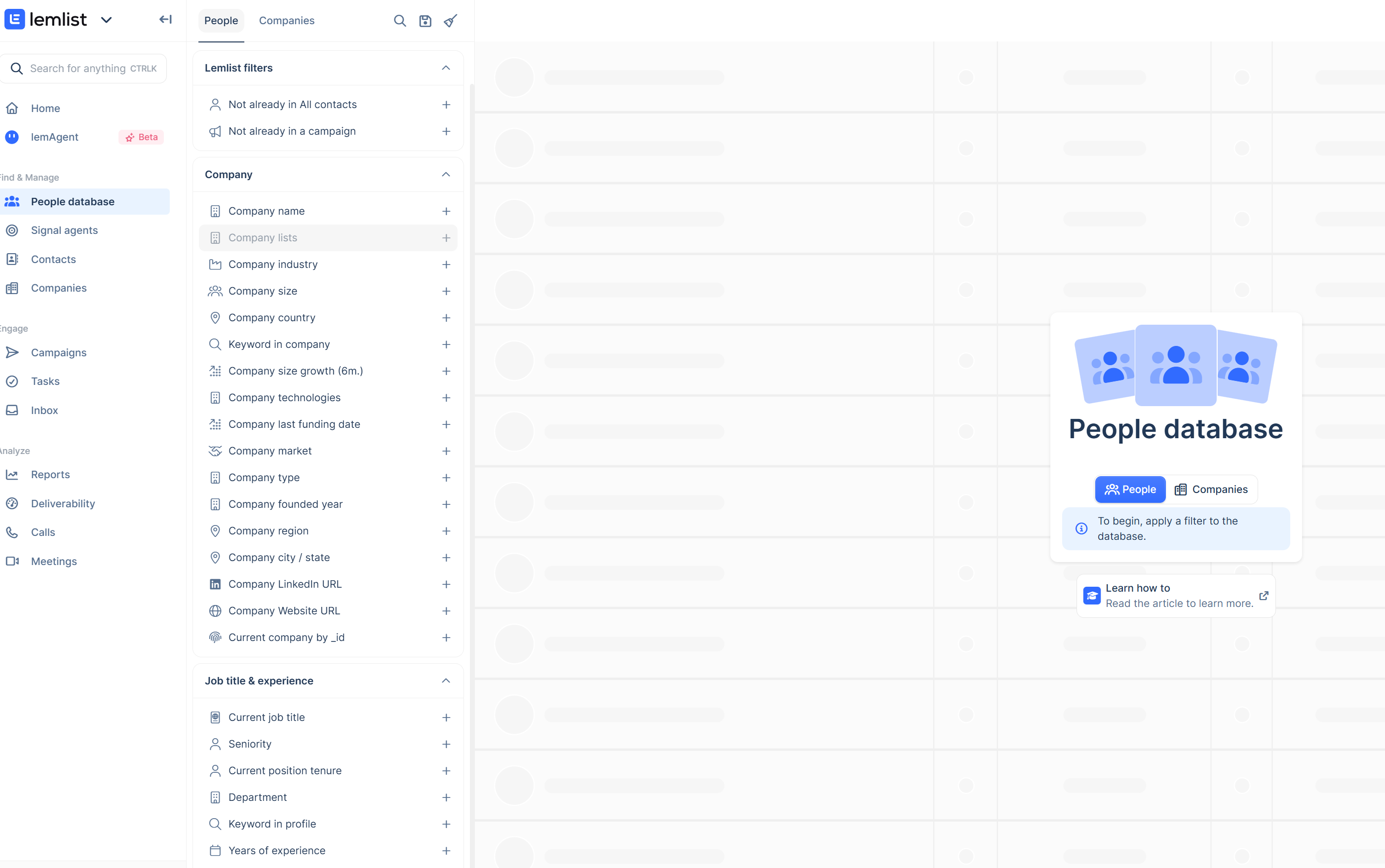Open Signal agents
This screenshot has width=1385, height=868.
pos(85,230)
